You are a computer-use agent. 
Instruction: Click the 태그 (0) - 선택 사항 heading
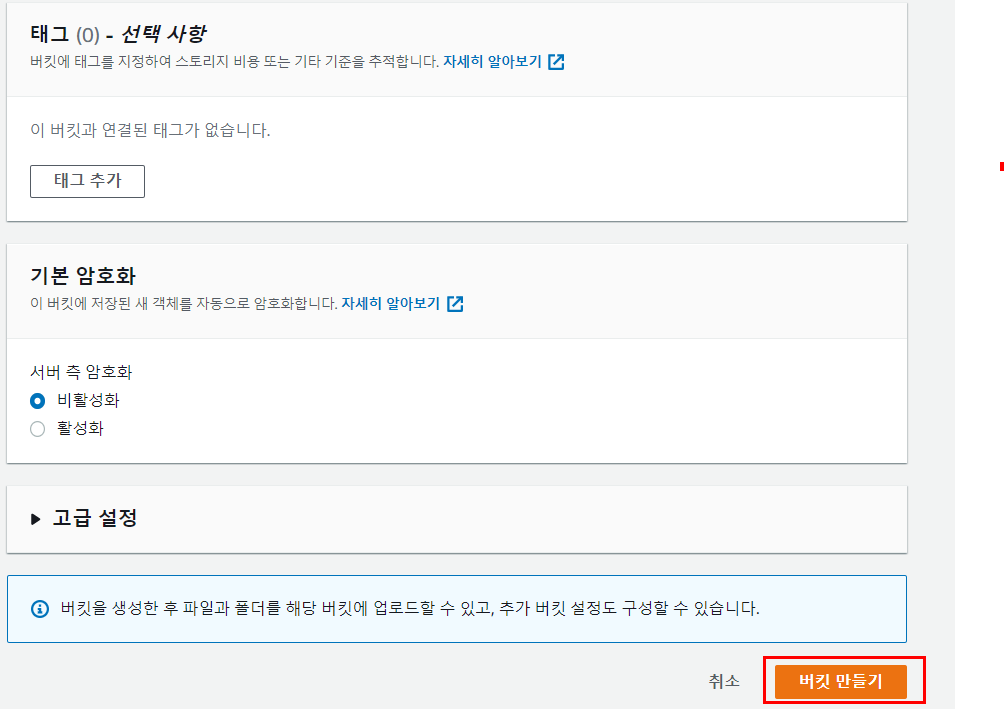[x=118, y=33]
